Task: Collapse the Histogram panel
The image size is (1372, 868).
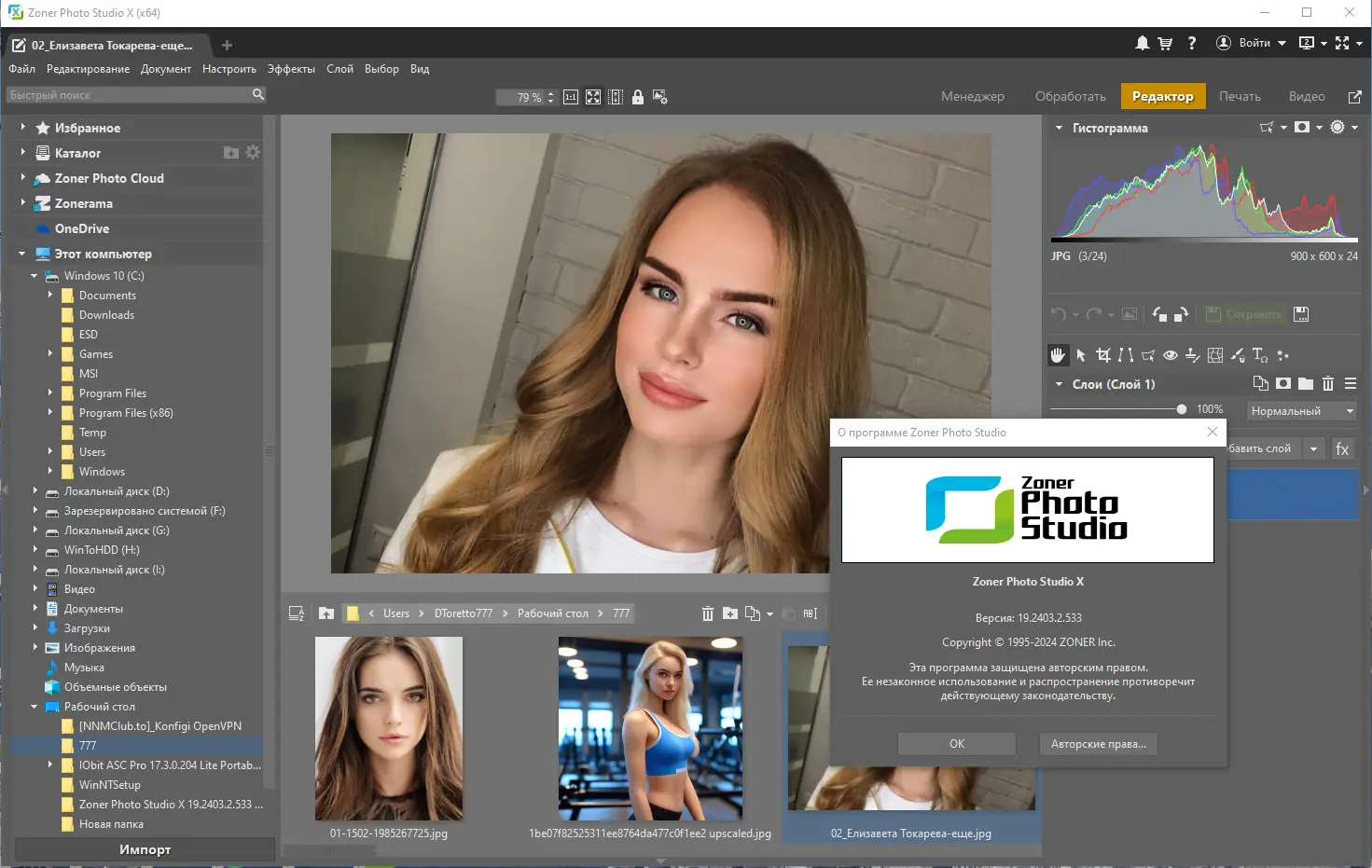Action: click(x=1059, y=128)
